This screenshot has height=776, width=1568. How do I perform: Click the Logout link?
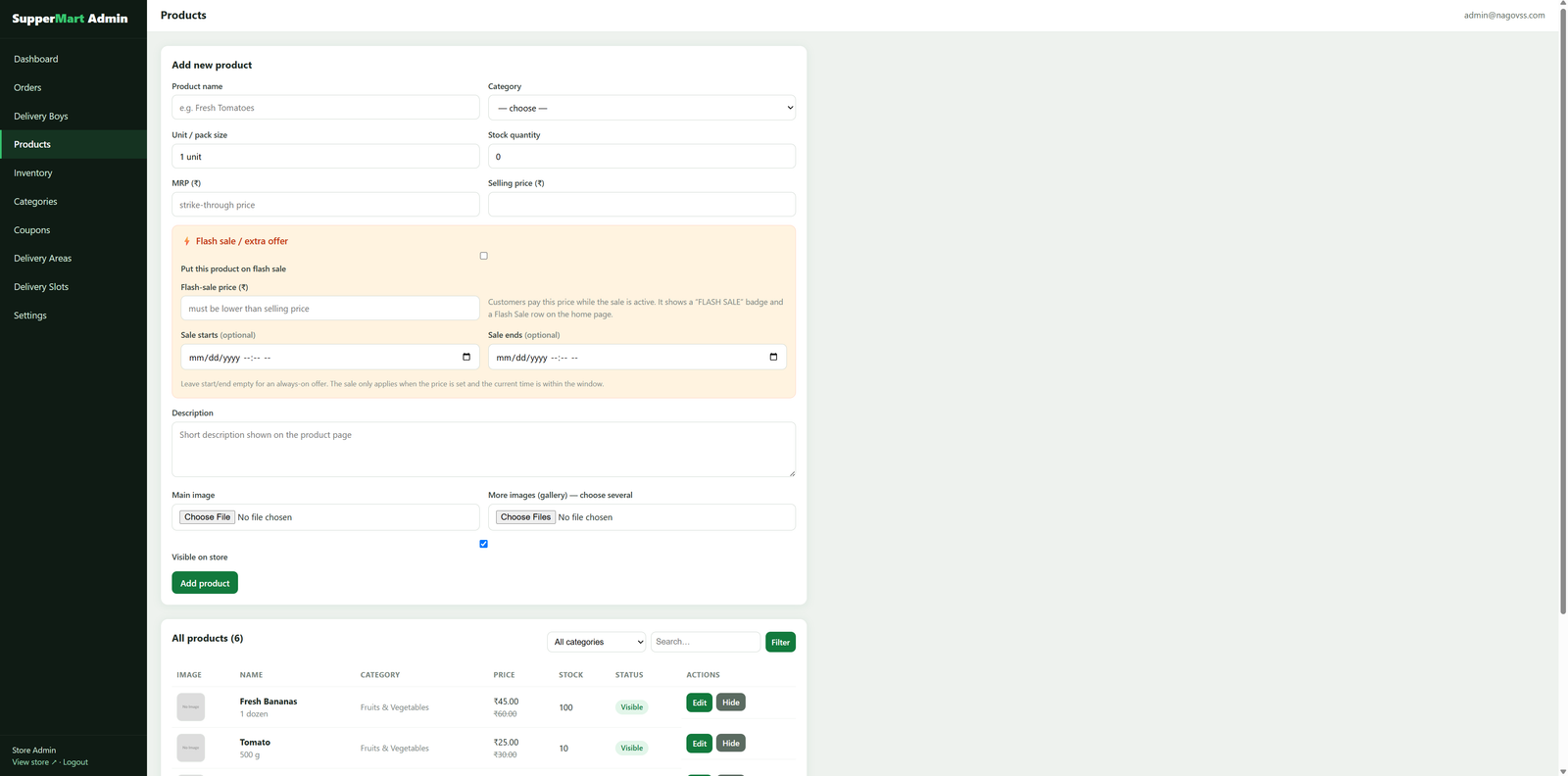tap(75, 762)
